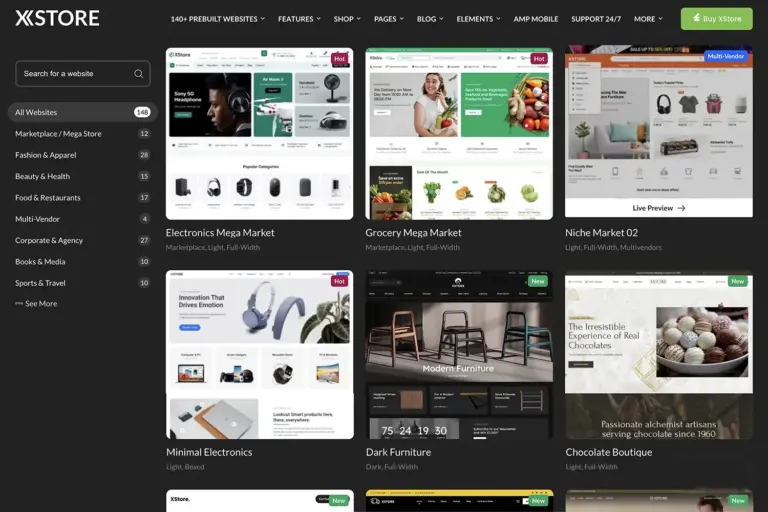The image size is (768, 512).
Task: Expand the 140+ Prebuilt Websites menu
Action: point(217,18)
